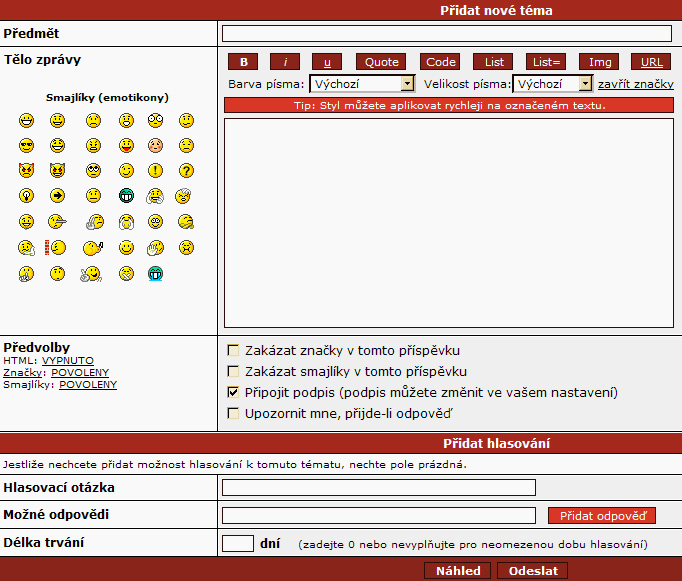
Task: Insert the blushing pink-faced smiley
Action: click(155, 145)
